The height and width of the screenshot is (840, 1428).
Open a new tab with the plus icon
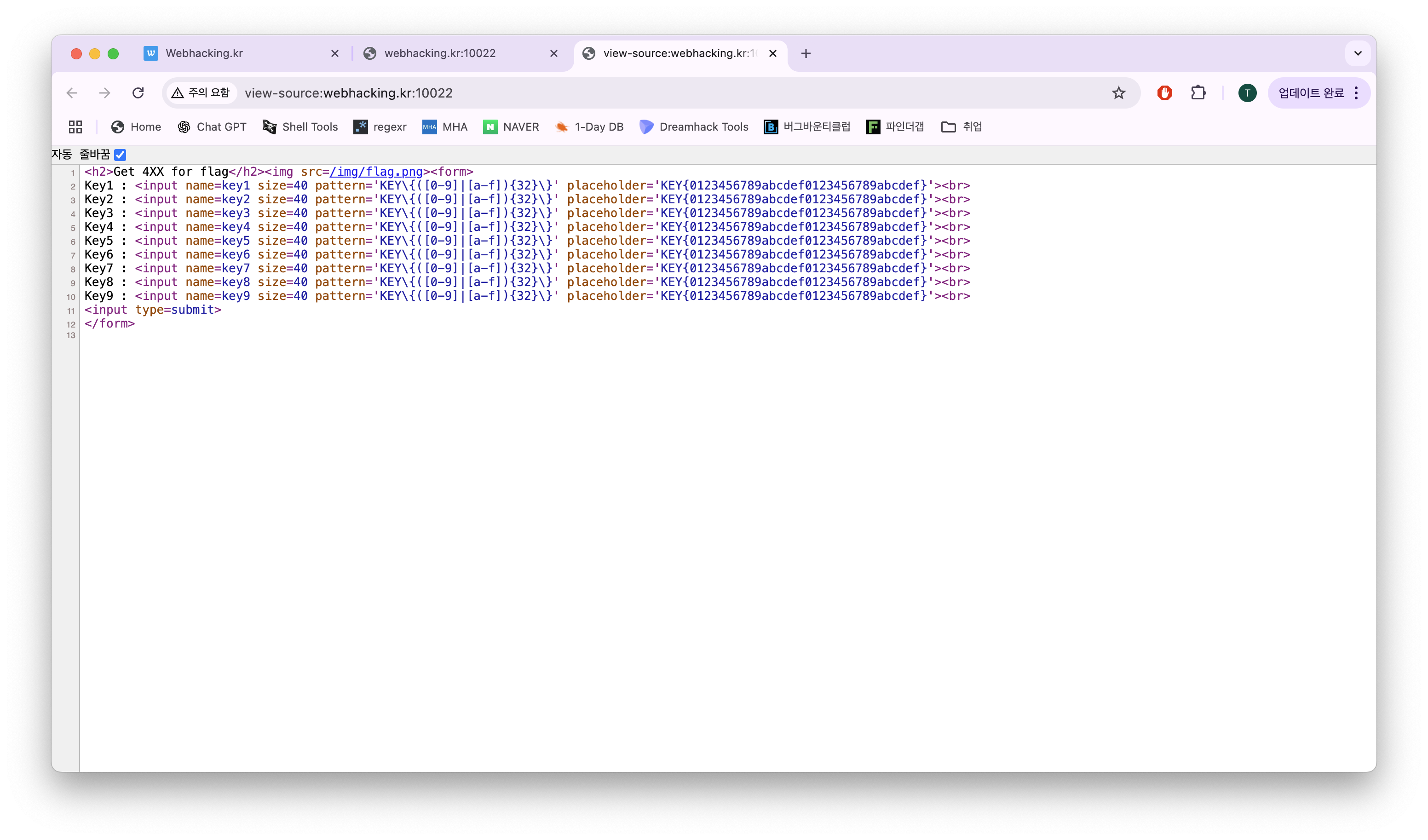tap(806, 53)
